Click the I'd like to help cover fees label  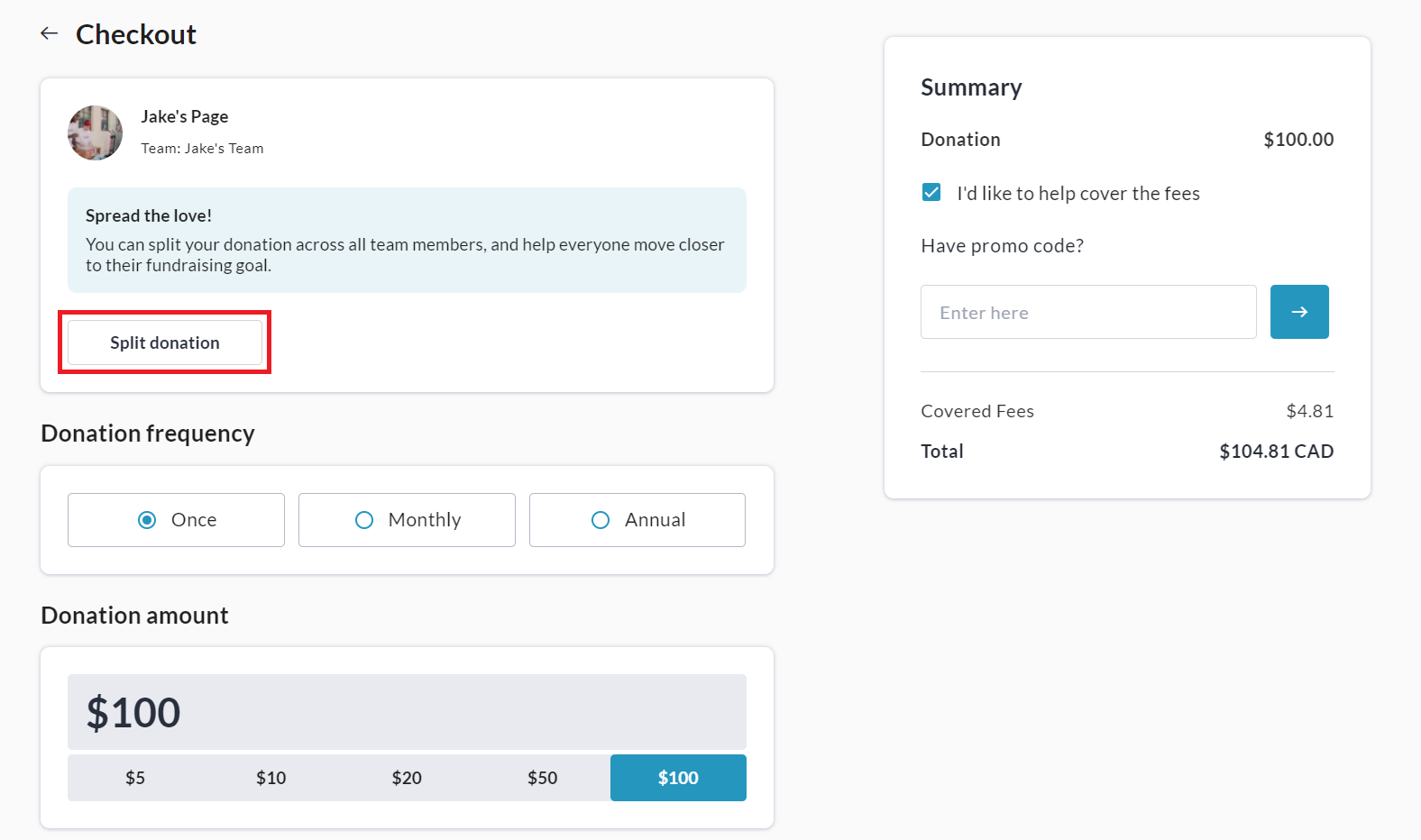click(1077, 194)
